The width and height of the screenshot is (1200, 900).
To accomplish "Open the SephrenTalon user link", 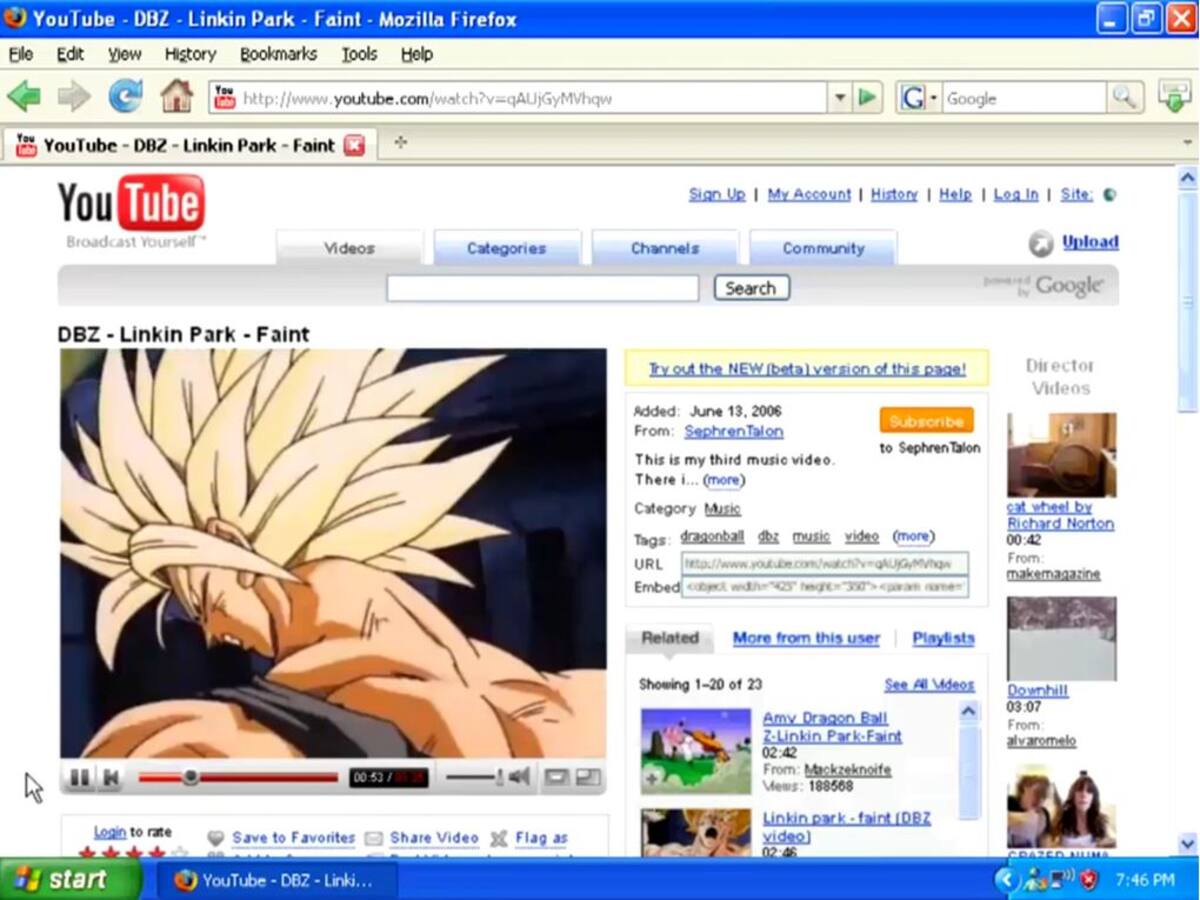I will [734, 431].
